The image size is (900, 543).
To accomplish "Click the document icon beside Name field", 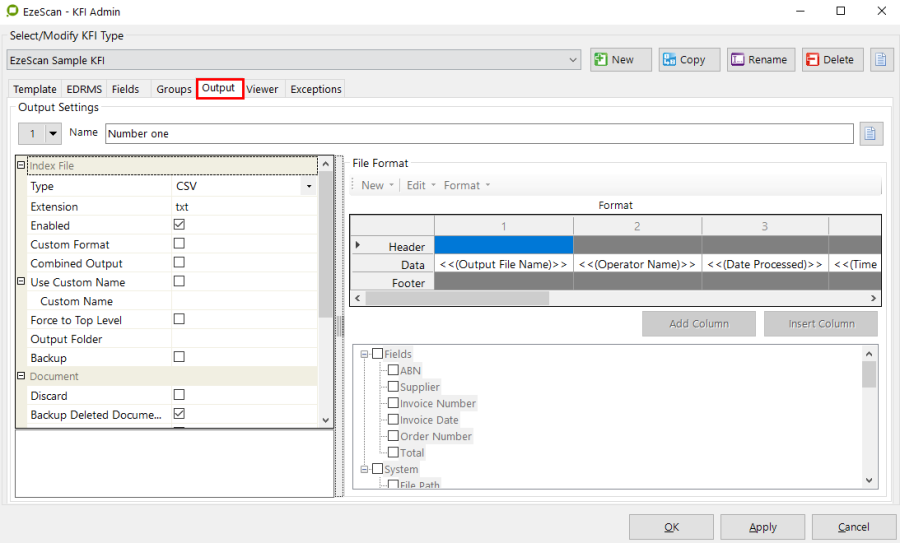I will click(x=870, y=133).
